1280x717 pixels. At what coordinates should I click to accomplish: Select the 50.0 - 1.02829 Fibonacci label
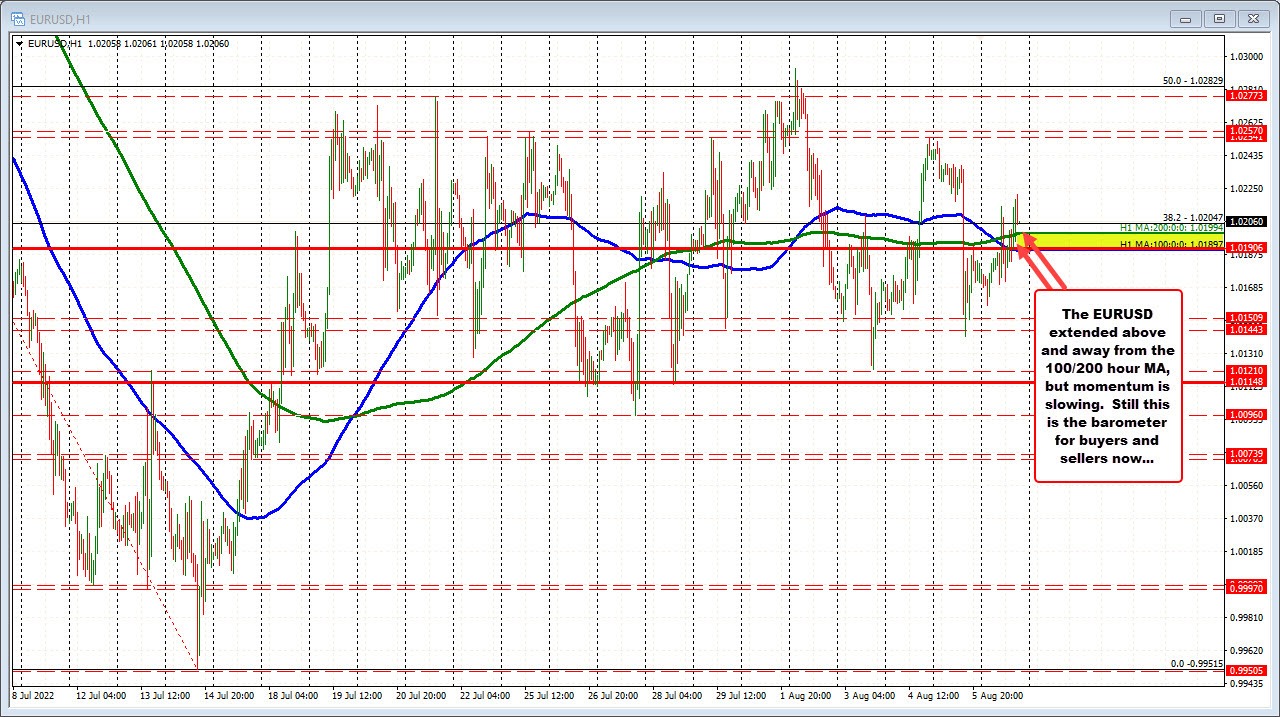(1193, 81)
